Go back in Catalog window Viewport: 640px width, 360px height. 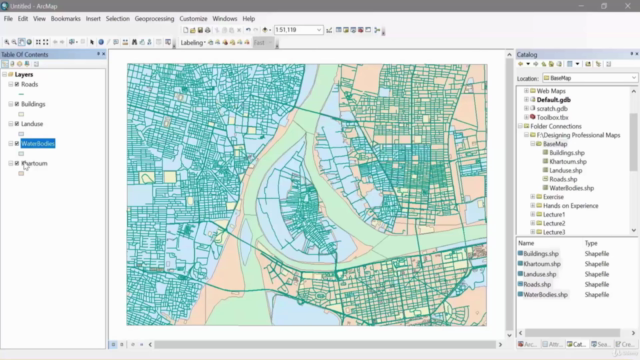coord(520,64)
